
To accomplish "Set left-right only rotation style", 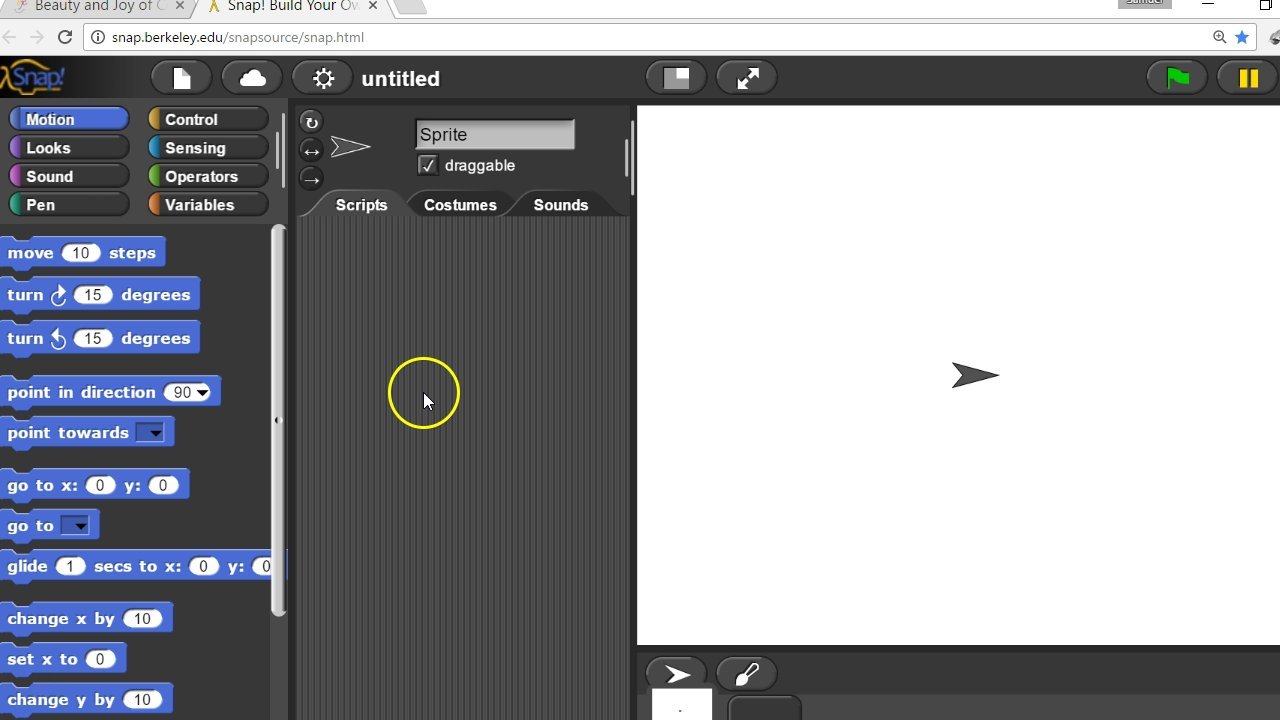I will (311, 149).
